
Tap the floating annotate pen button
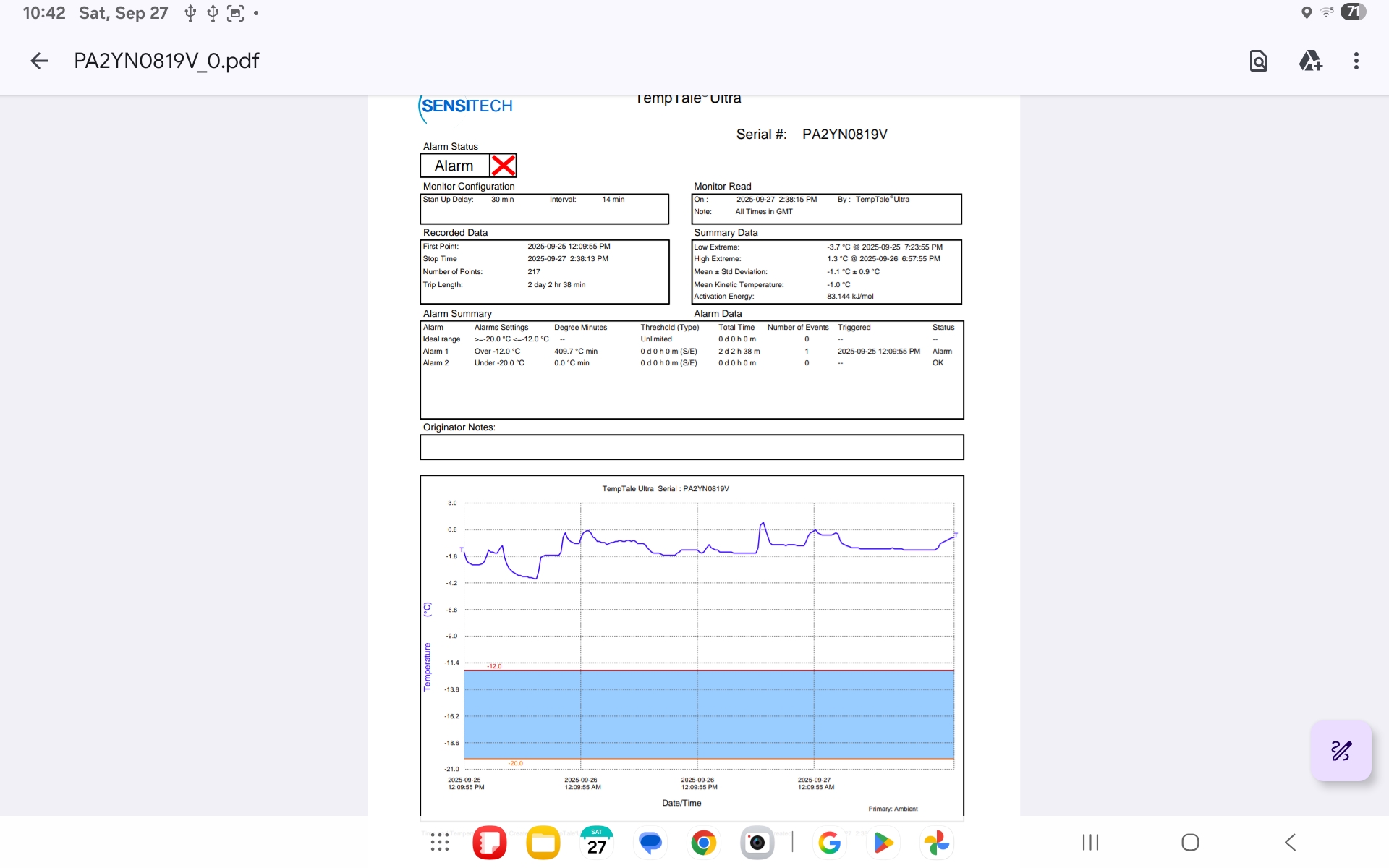point(1341,750)
